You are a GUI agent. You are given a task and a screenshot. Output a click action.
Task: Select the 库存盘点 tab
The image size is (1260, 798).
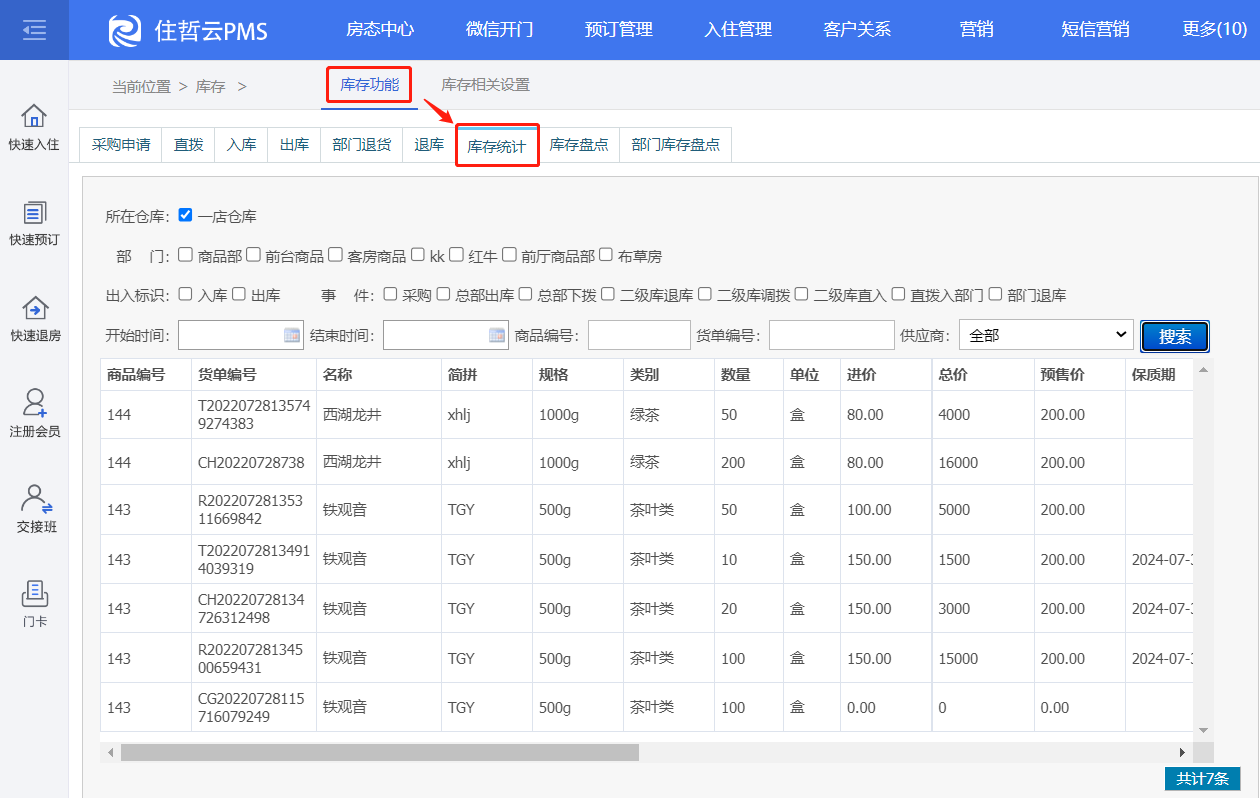tap(579, 145)
